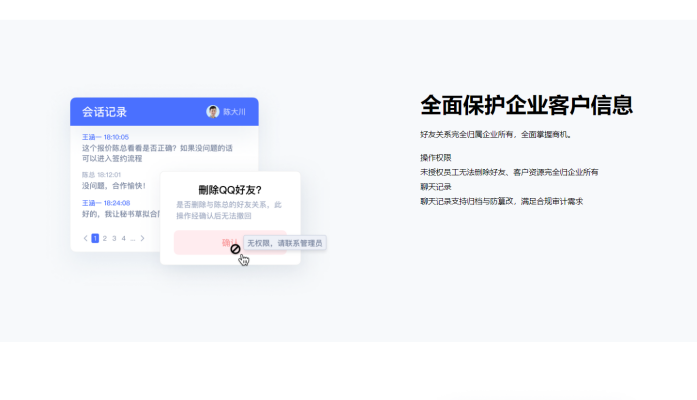Viewport: 697px width, 400px height.
Task: Go to page 3 in pagination
Action: [x=114, y=238]
